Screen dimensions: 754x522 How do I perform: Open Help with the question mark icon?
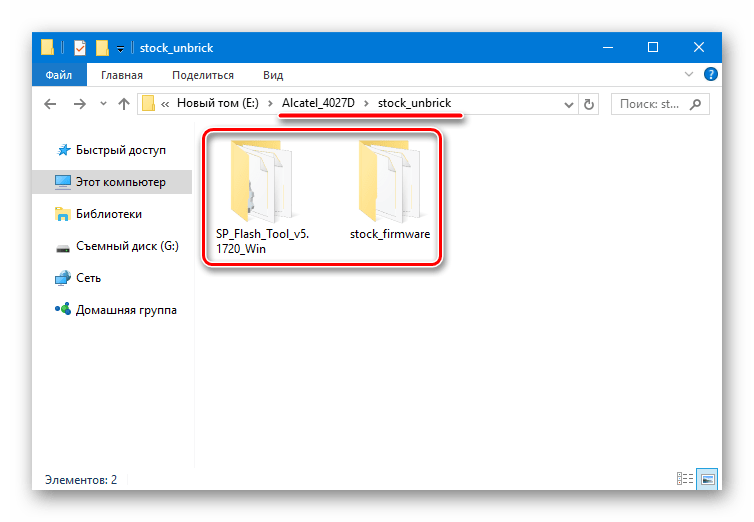pos(710,74)
